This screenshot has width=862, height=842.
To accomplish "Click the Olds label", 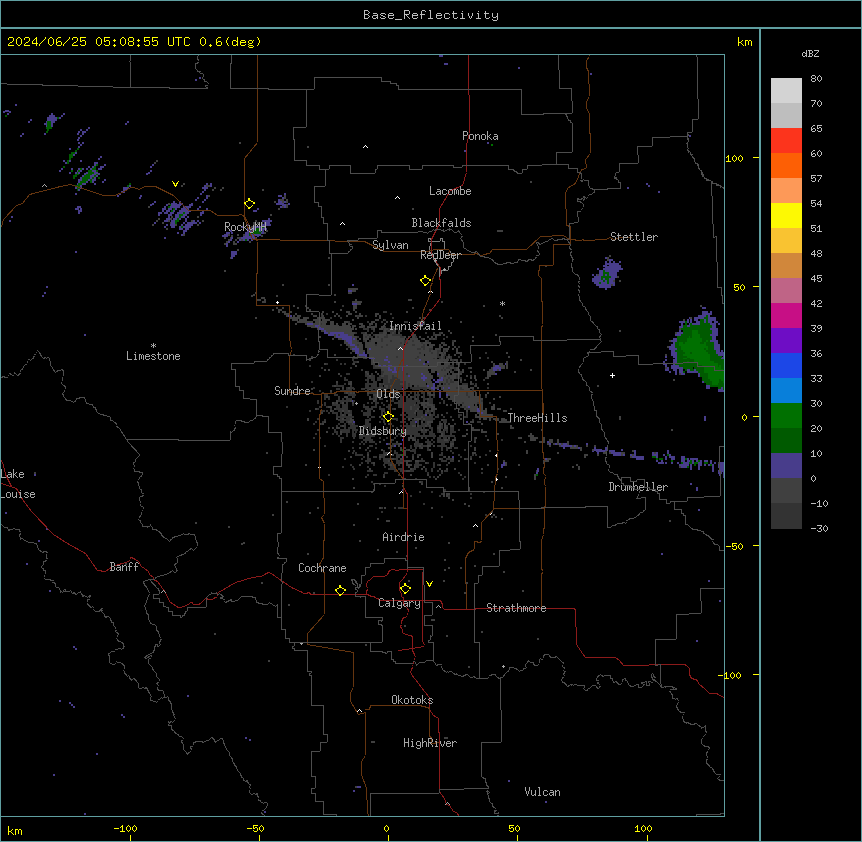I will tap(388, 394).
